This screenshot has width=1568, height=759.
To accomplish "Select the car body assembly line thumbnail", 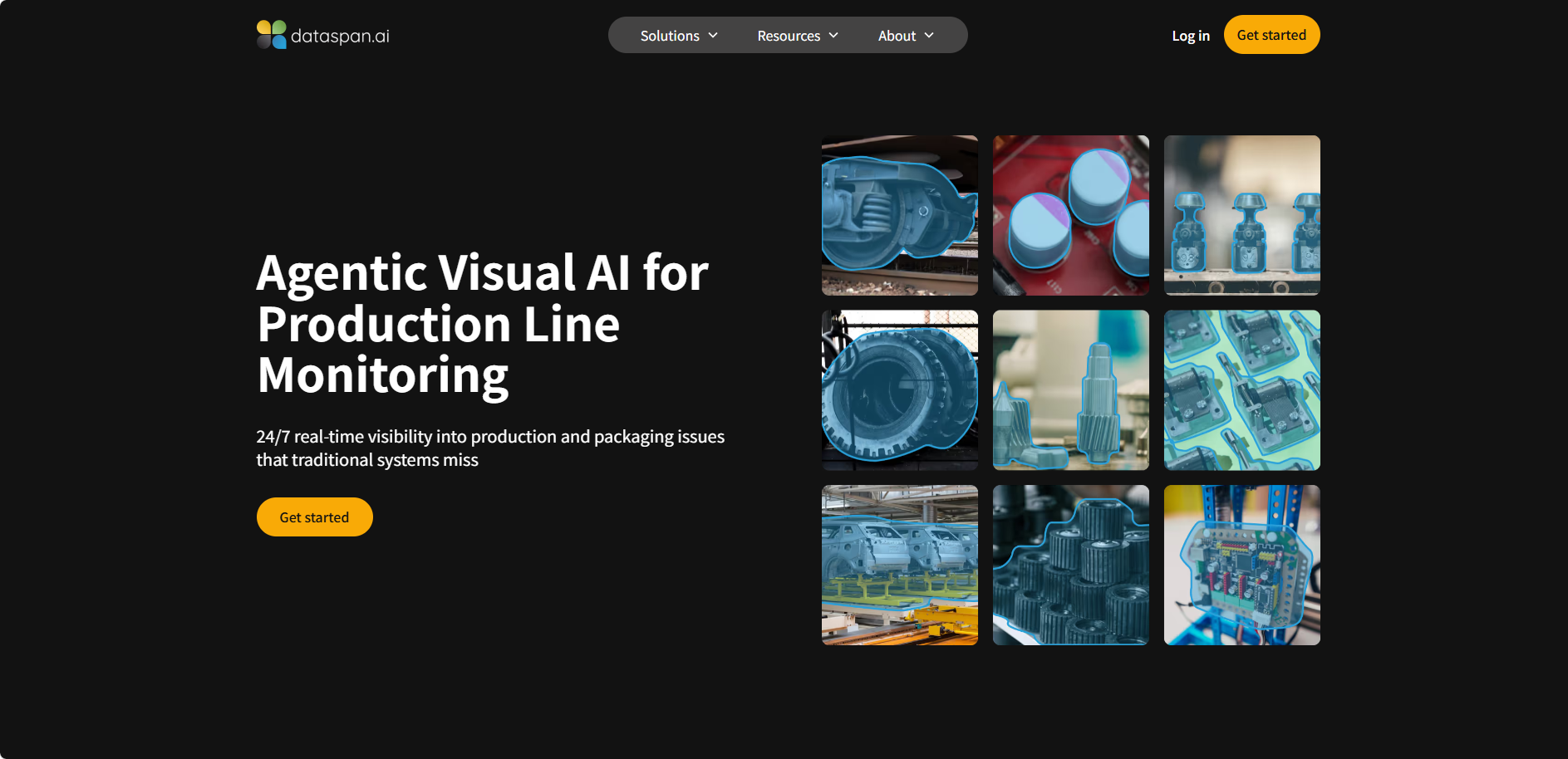I will 900,566.
